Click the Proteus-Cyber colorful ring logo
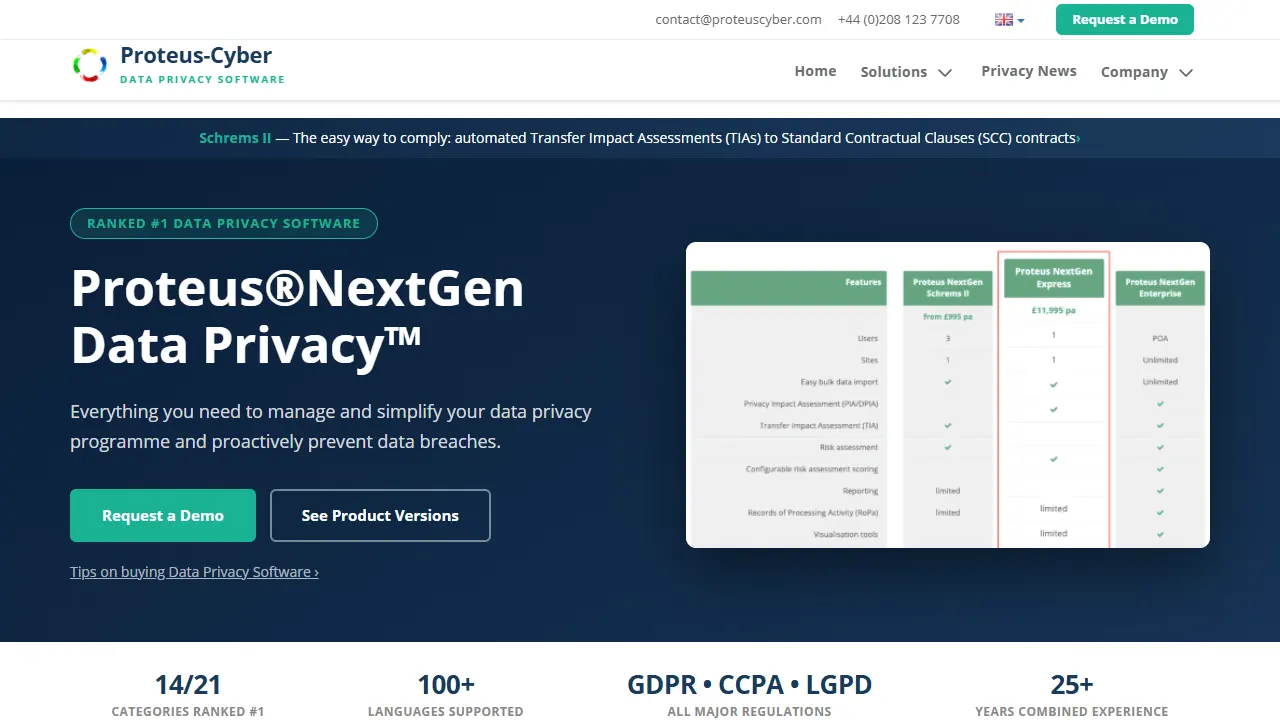 [90, 65]
